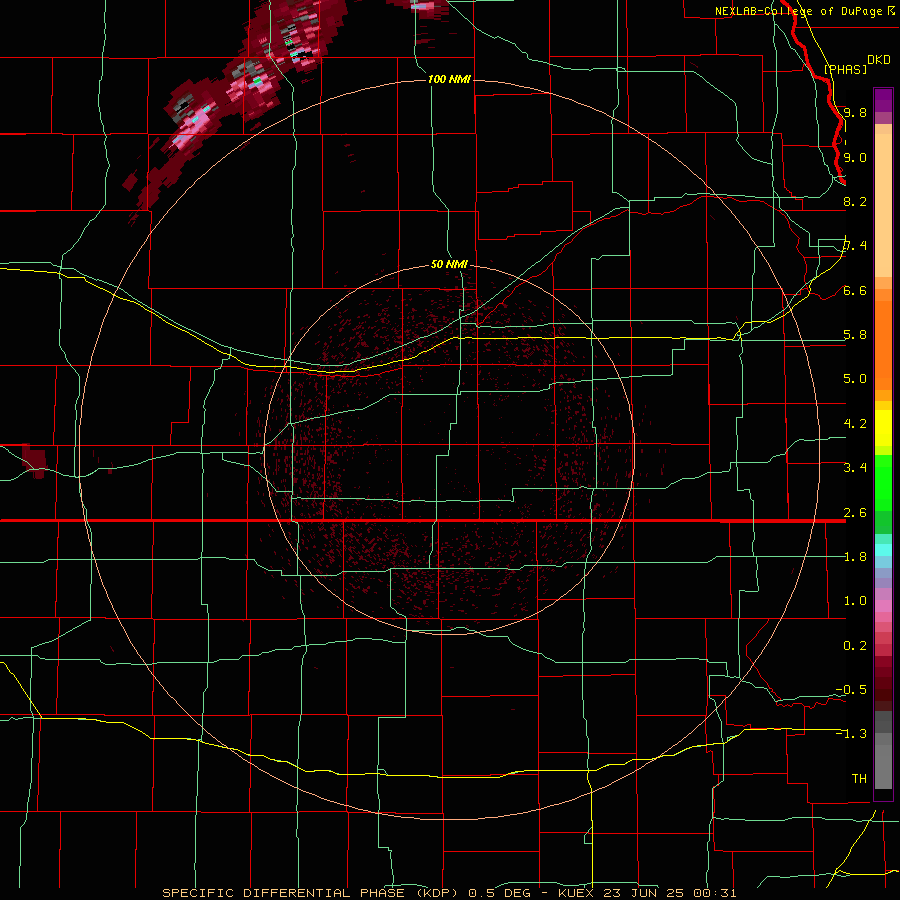Click the [PHAS] label above color scale
This screenshot has height=900, width=900.
click(x=845, y=70)
